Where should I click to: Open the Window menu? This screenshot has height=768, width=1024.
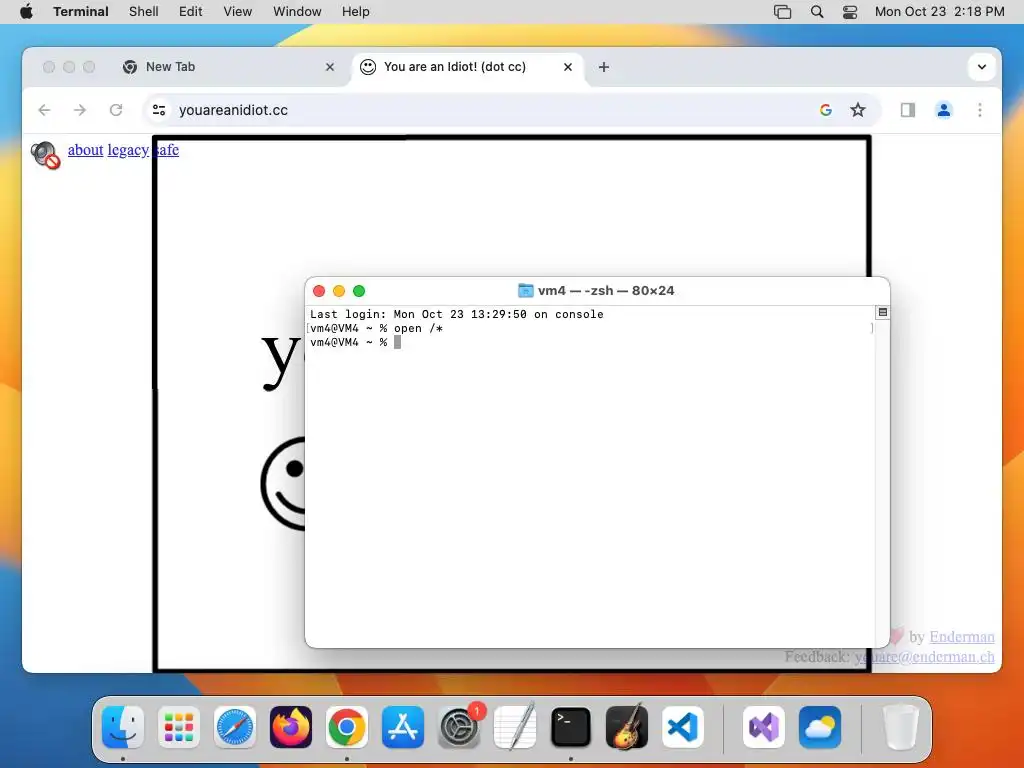[297, 12]
